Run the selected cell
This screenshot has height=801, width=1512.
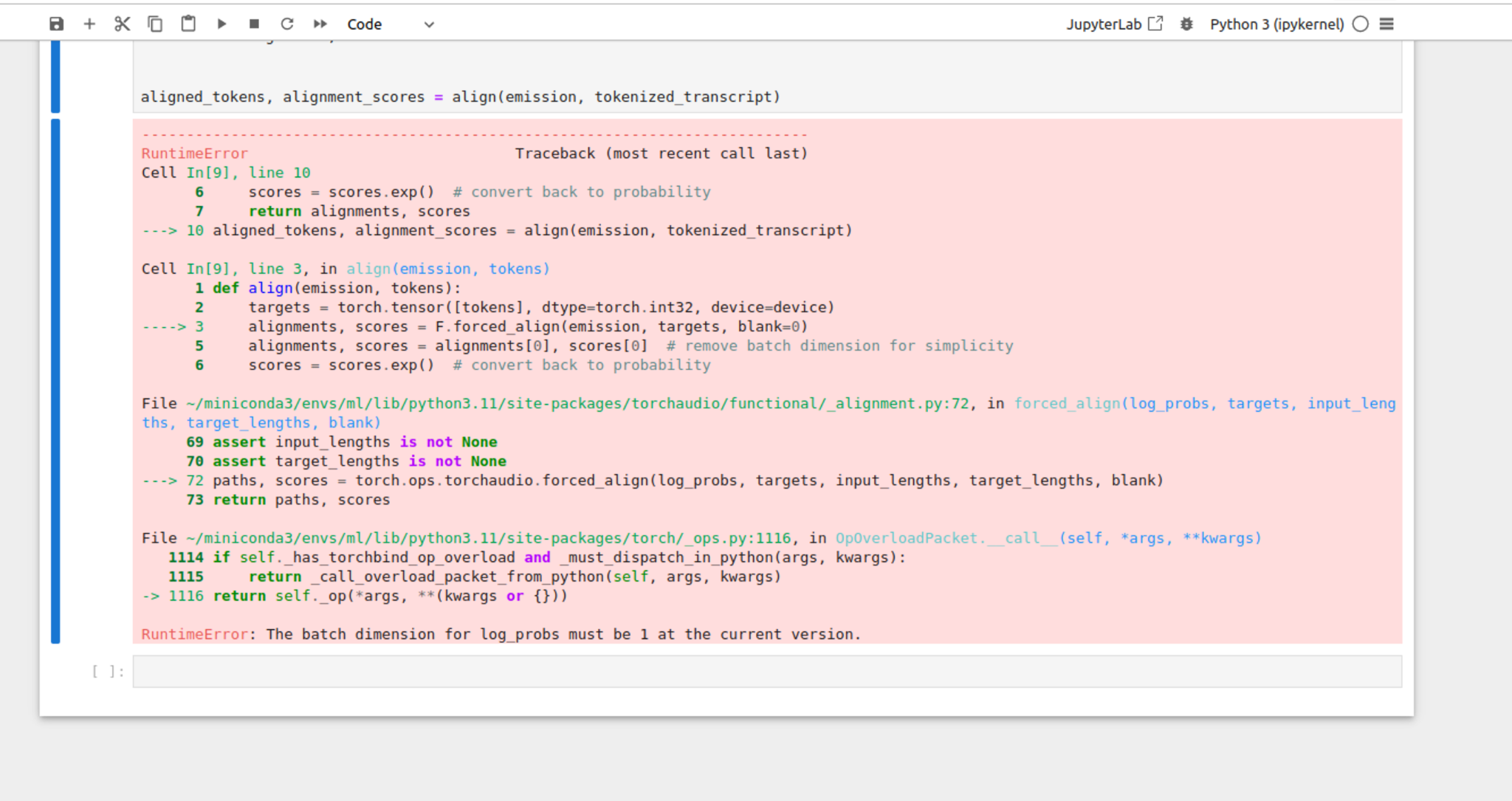click(221, 24)
